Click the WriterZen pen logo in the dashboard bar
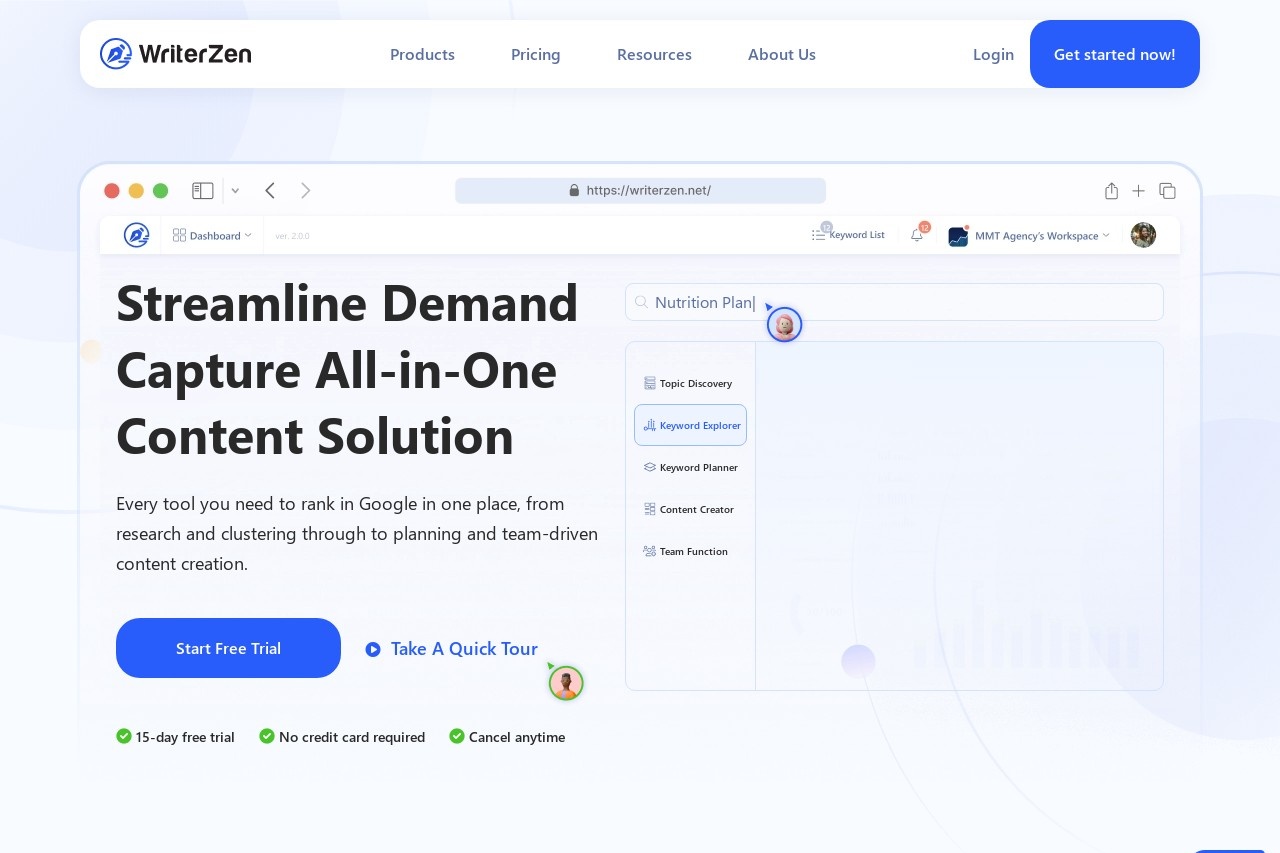Screen dimensions: 1280x853 (x=136, y=235)
